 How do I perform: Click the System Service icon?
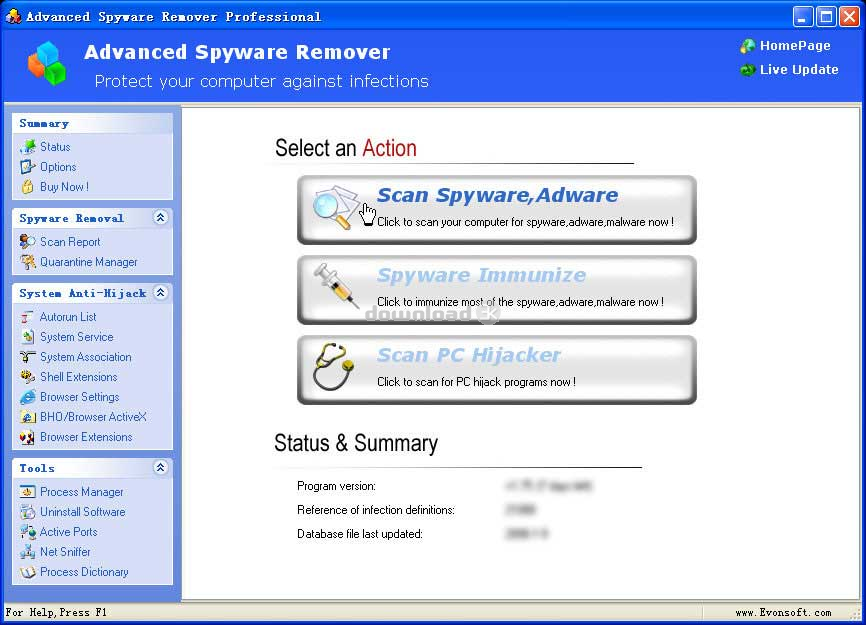tap(28, 337)
